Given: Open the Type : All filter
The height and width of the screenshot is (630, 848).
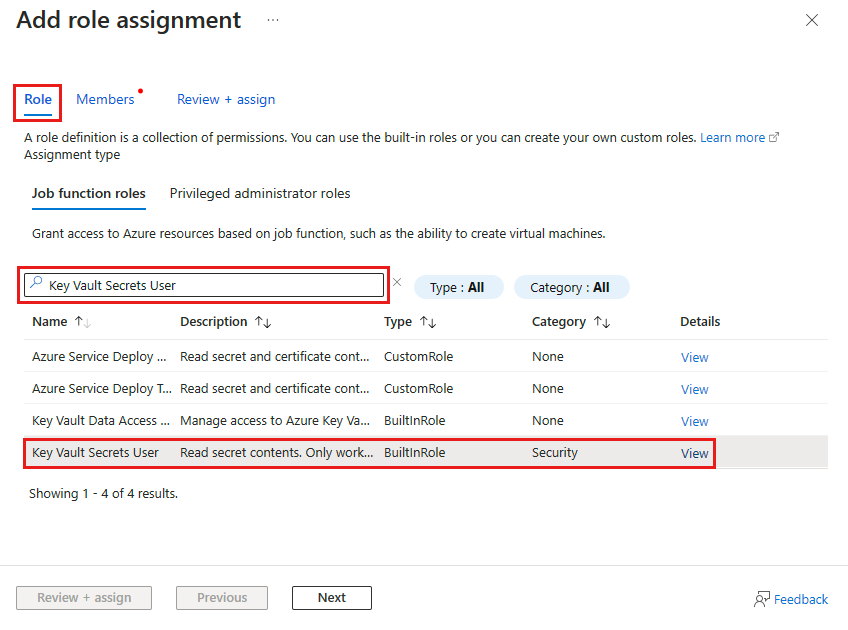Looking at the screenshot, I should [x=458, y=286].
